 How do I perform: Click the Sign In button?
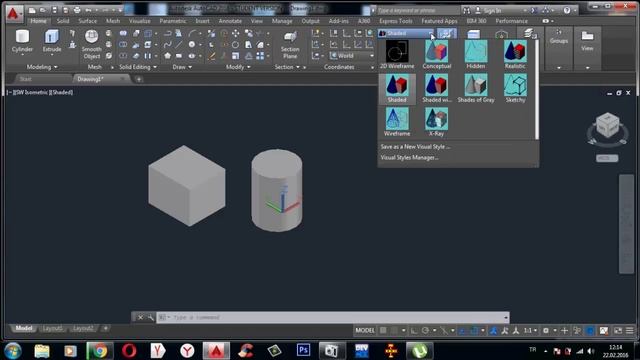[488, 11]
